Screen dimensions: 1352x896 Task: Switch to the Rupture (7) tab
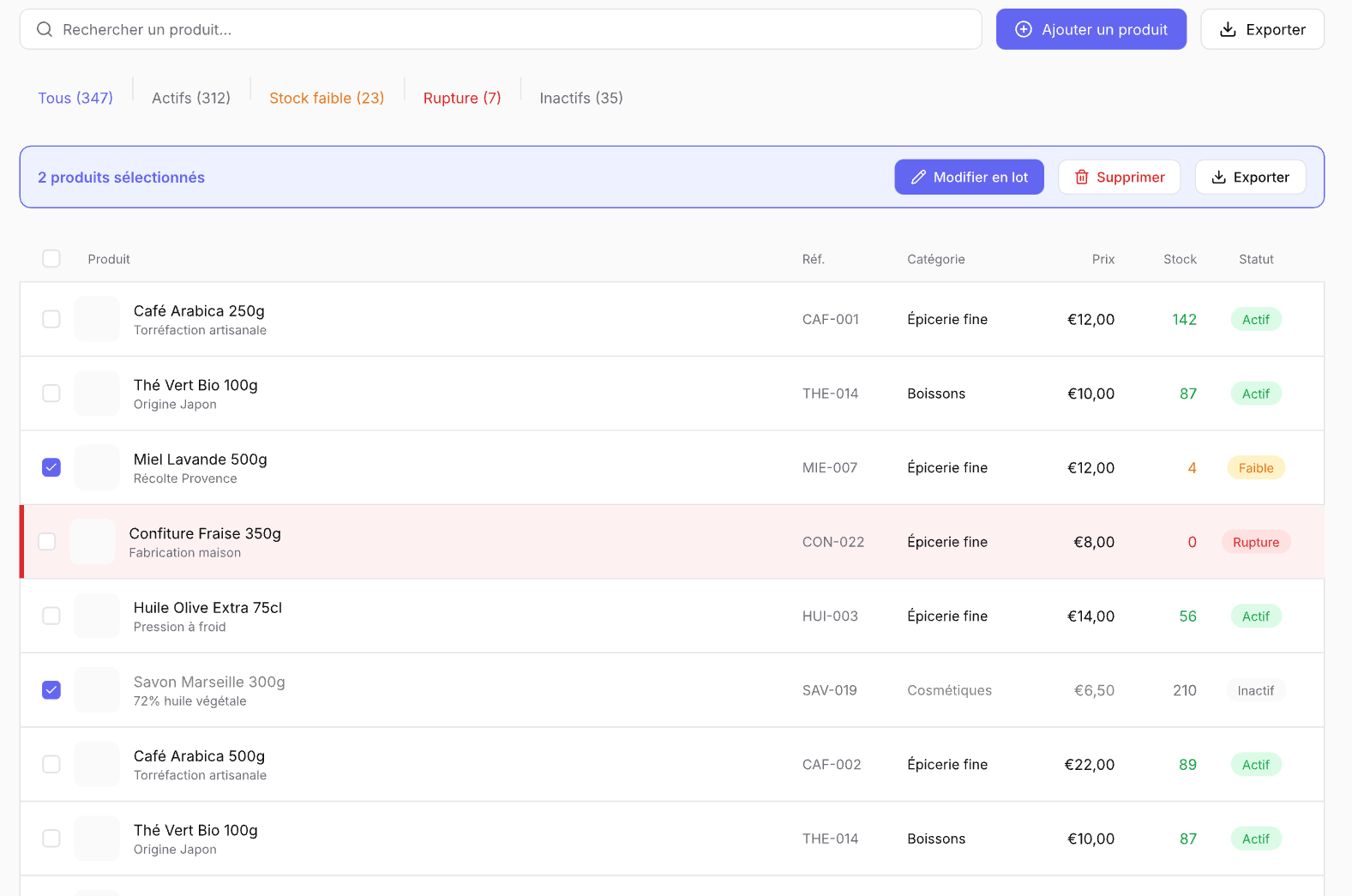pos(462,98)
